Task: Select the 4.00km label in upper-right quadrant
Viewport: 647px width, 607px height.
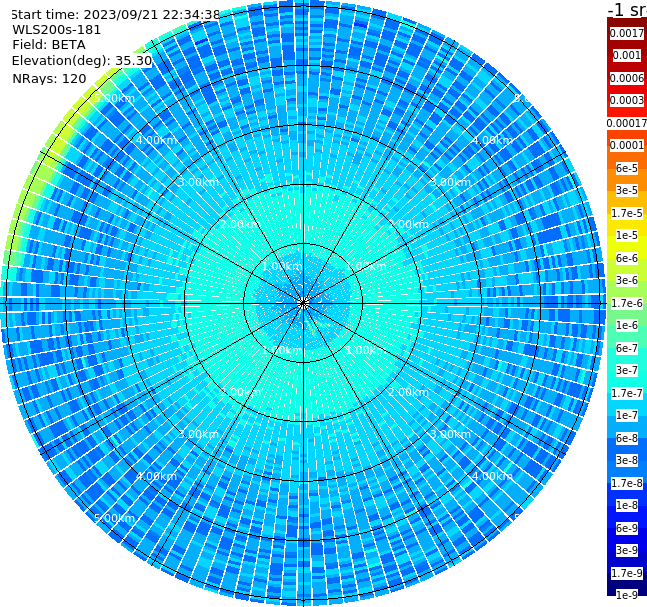Action: pyautogui.click(x=492, y=140)
